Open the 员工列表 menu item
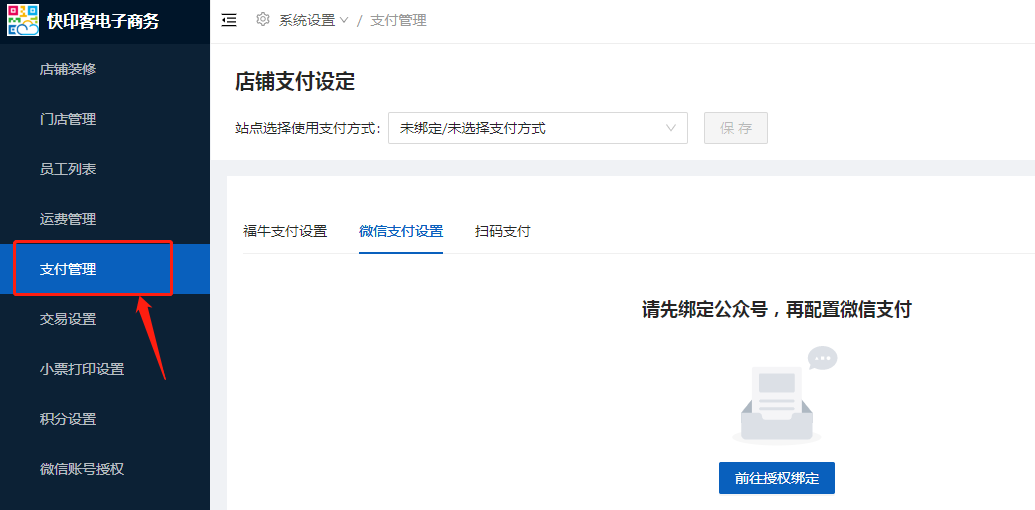This screenshot has height=510, width=1035. 68,169
